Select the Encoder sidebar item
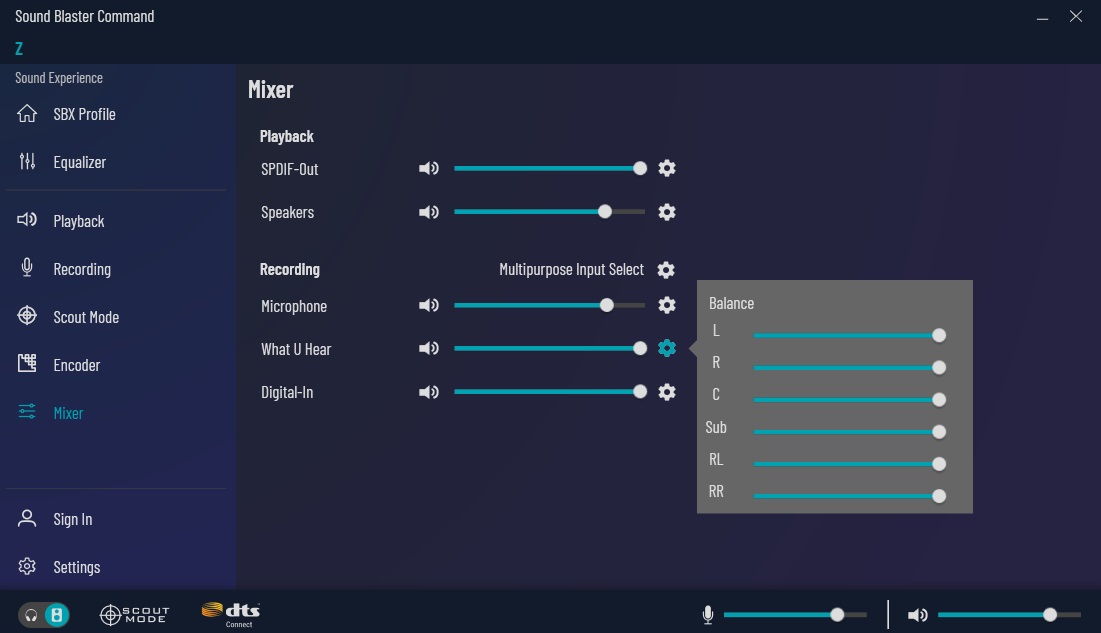Viewport: 1101px width, 633px height. 76,365
